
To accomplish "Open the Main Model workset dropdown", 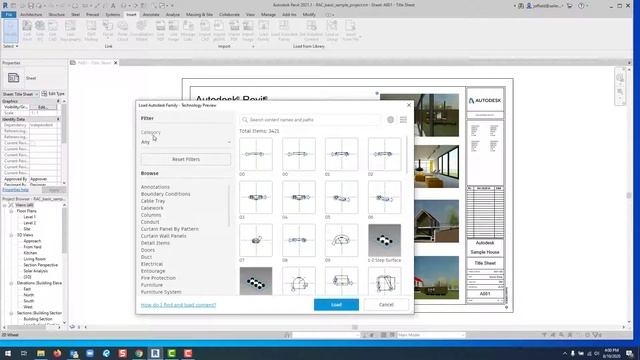I will tap(431, 335).
